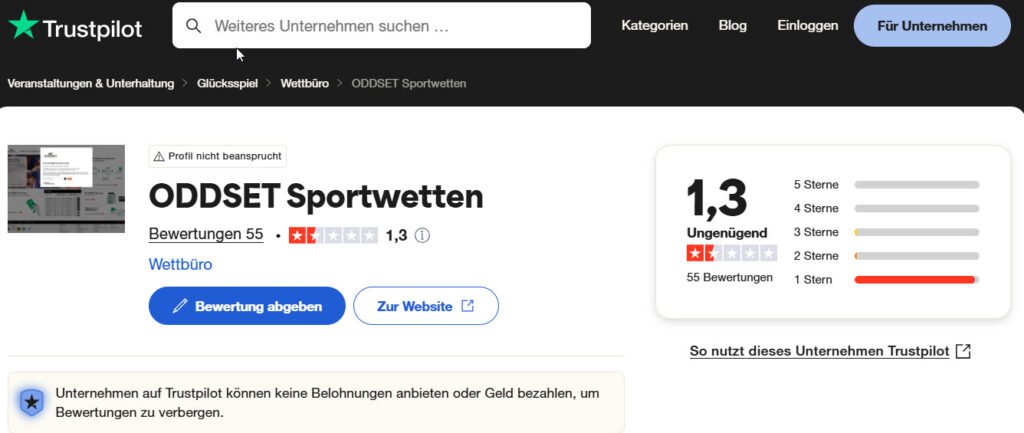Open the ODDSET website screenshot thumbnail
The width and height of the screenshot is (1024, 433).
[x=66, y=189]
